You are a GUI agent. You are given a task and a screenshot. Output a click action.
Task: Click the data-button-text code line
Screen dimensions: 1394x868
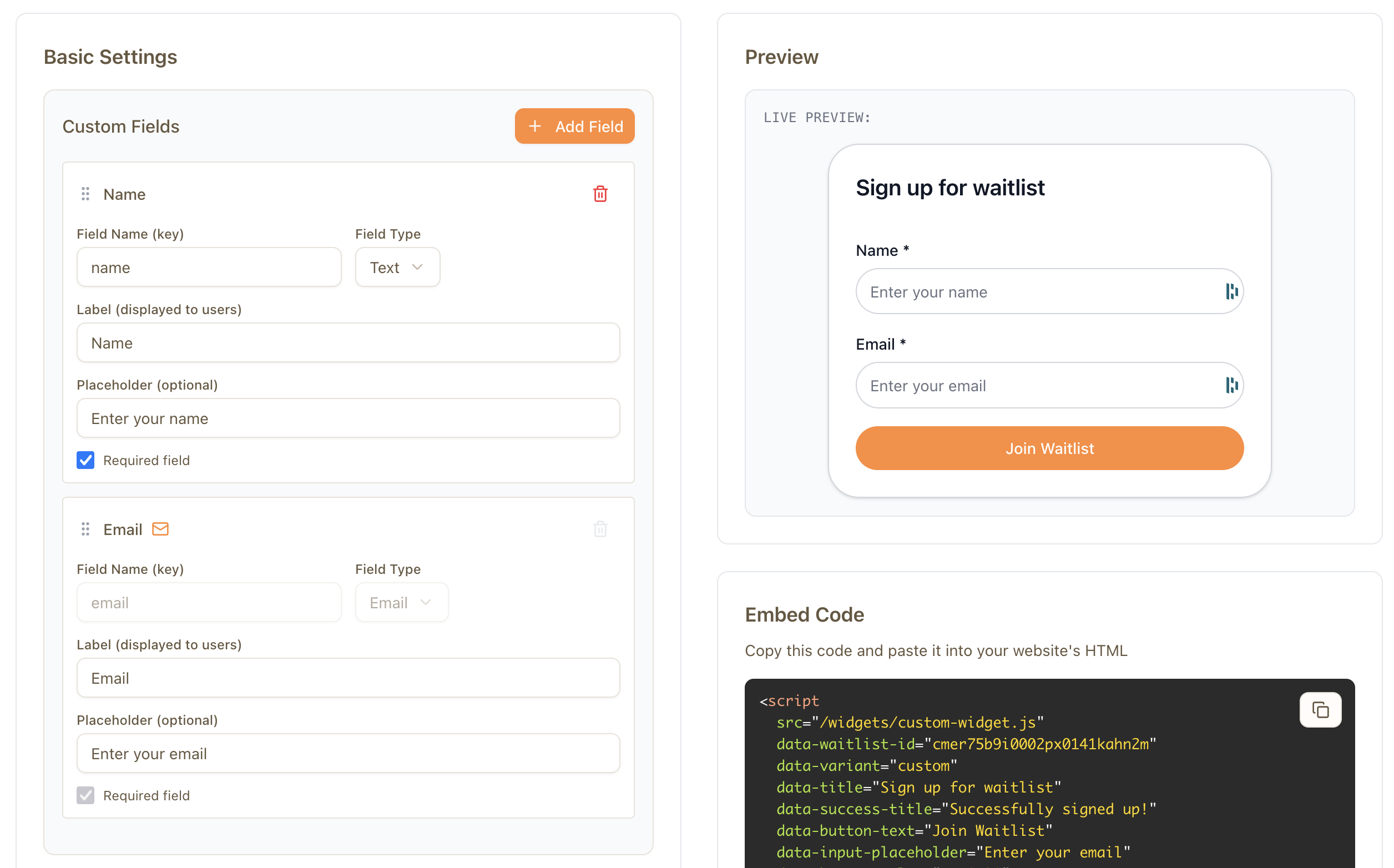click(x=914, y=831)
